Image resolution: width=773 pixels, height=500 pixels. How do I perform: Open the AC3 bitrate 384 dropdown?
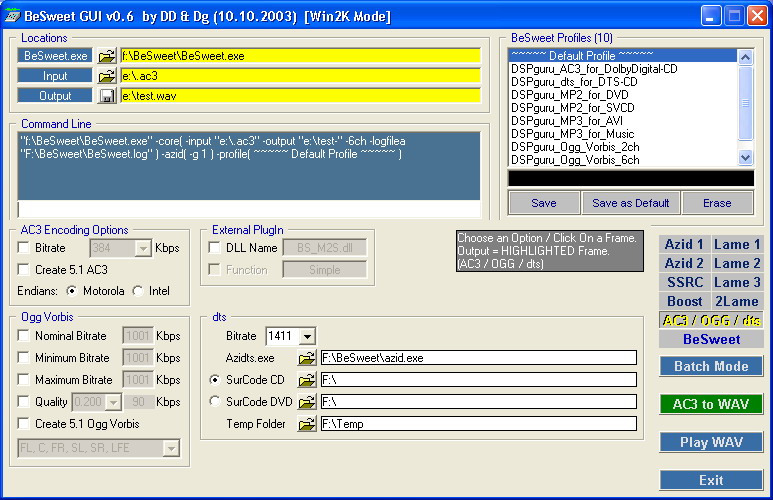coord(142,248)
